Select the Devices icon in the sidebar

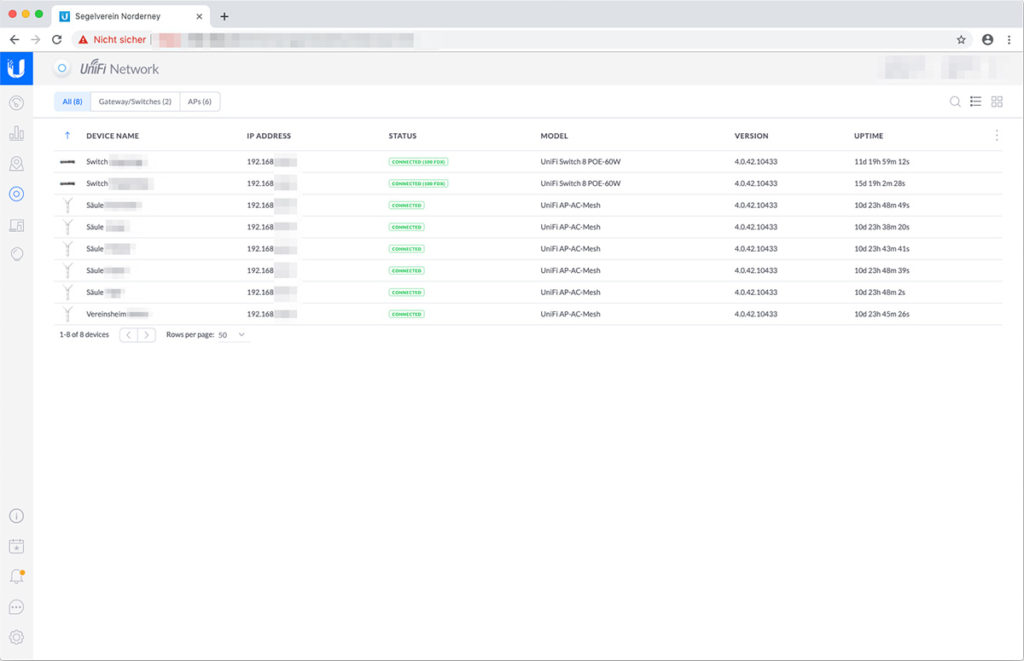tap(16, 194)
